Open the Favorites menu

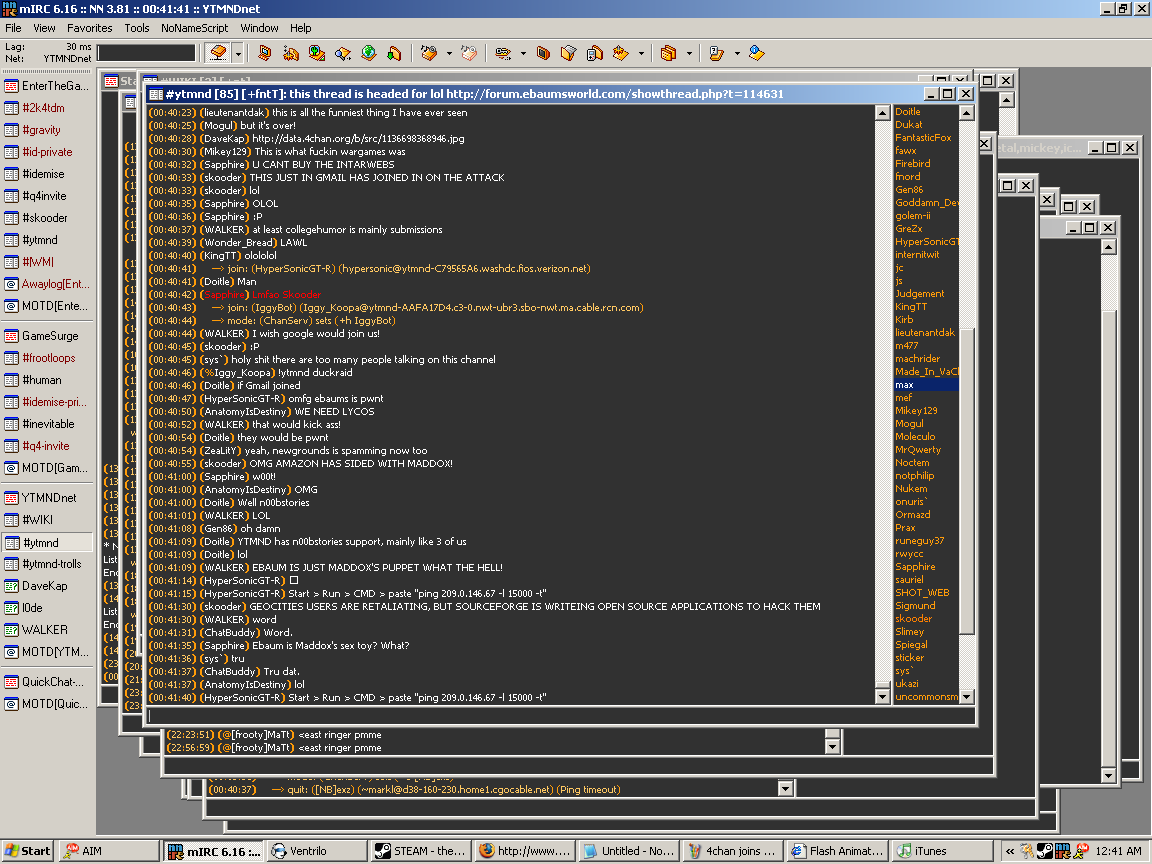(89, 28)
